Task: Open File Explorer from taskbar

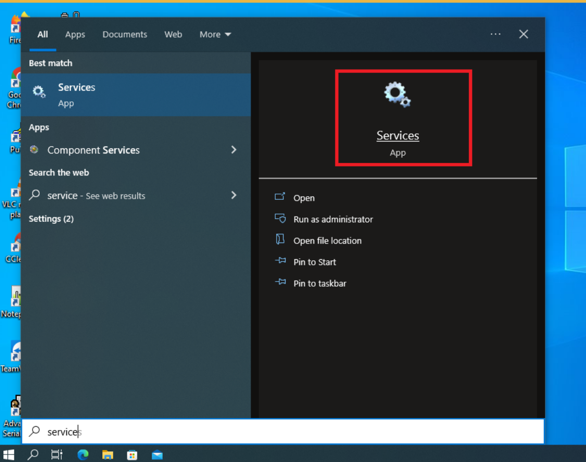Action: click(108, 455)
